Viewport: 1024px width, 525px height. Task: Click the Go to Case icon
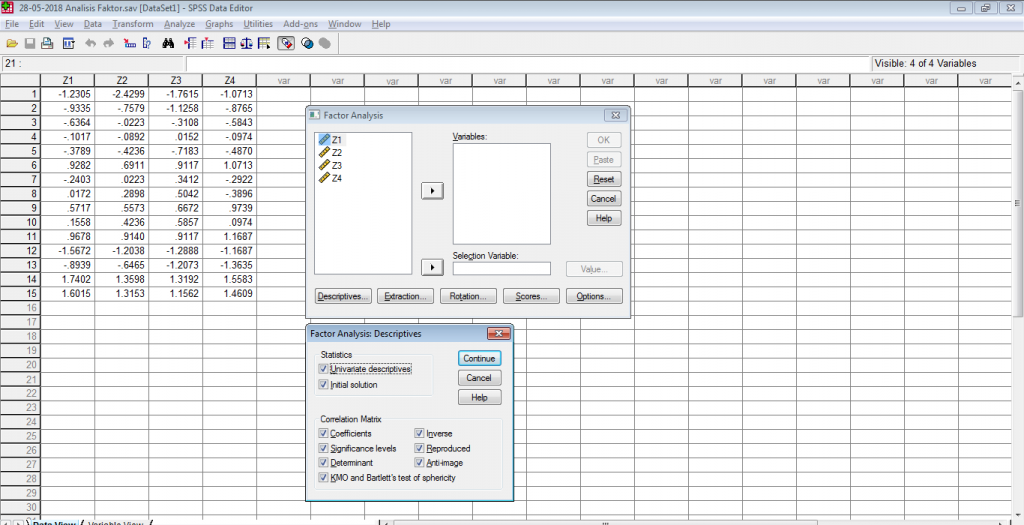[x=129, y=44]
